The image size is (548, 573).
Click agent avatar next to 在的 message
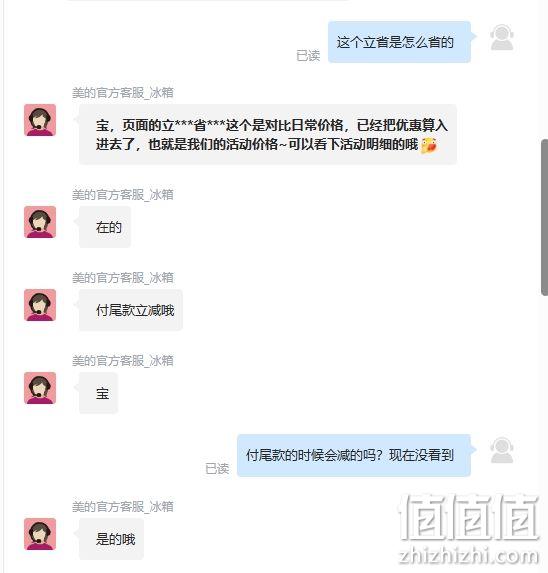point(40,222)
